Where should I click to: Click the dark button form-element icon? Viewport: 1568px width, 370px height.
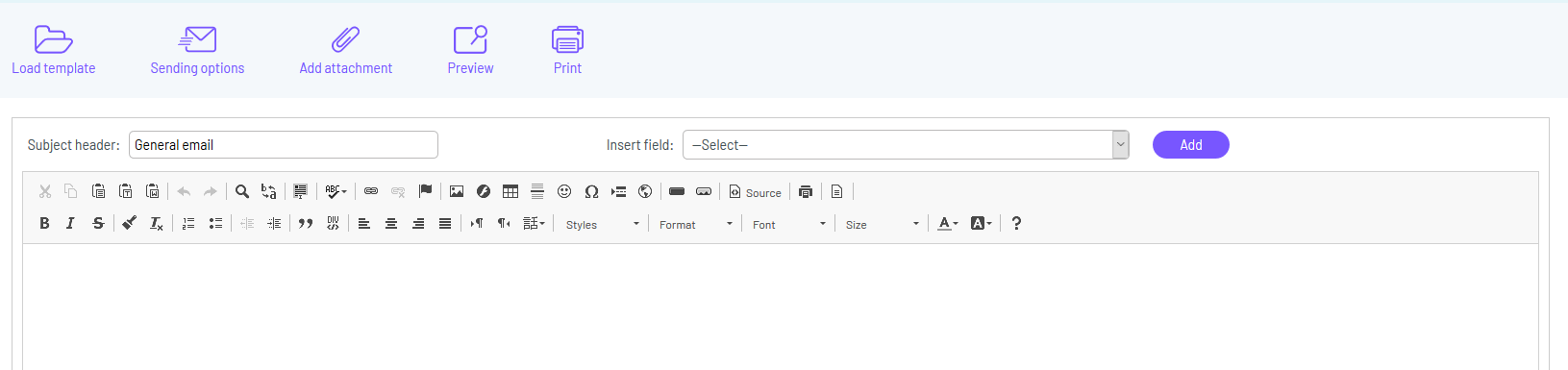point(677,191)
